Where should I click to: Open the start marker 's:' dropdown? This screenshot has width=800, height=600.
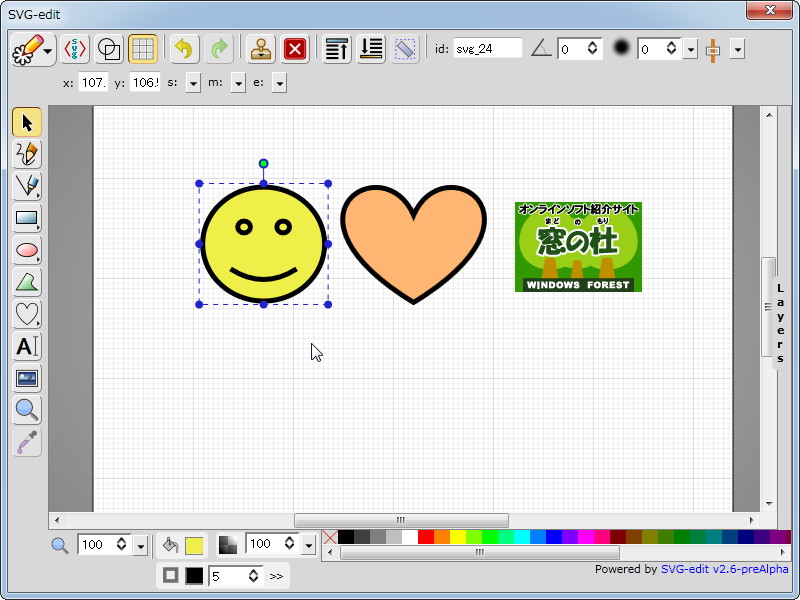193,83
